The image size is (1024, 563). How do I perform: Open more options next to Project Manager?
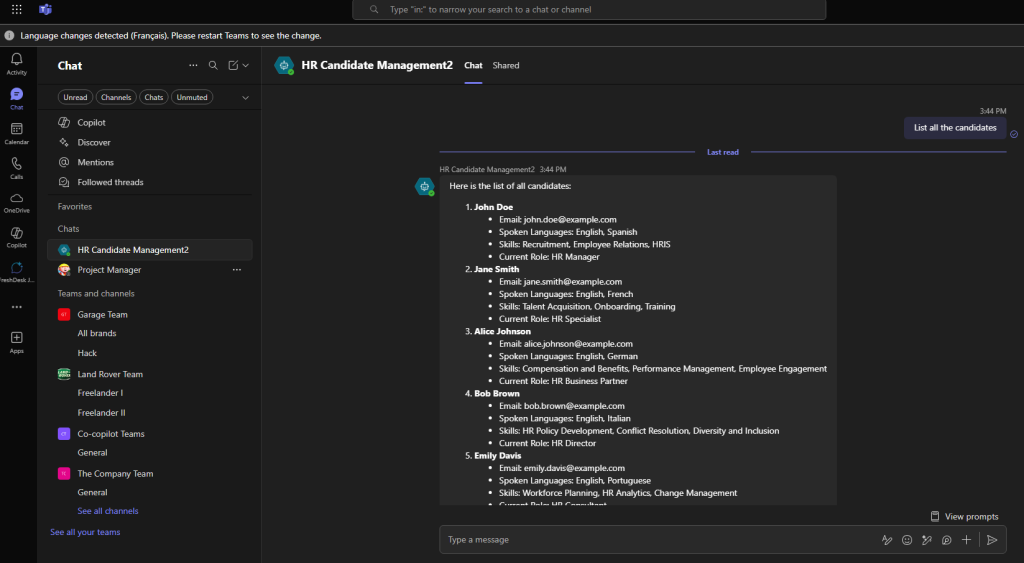[237, 270]
